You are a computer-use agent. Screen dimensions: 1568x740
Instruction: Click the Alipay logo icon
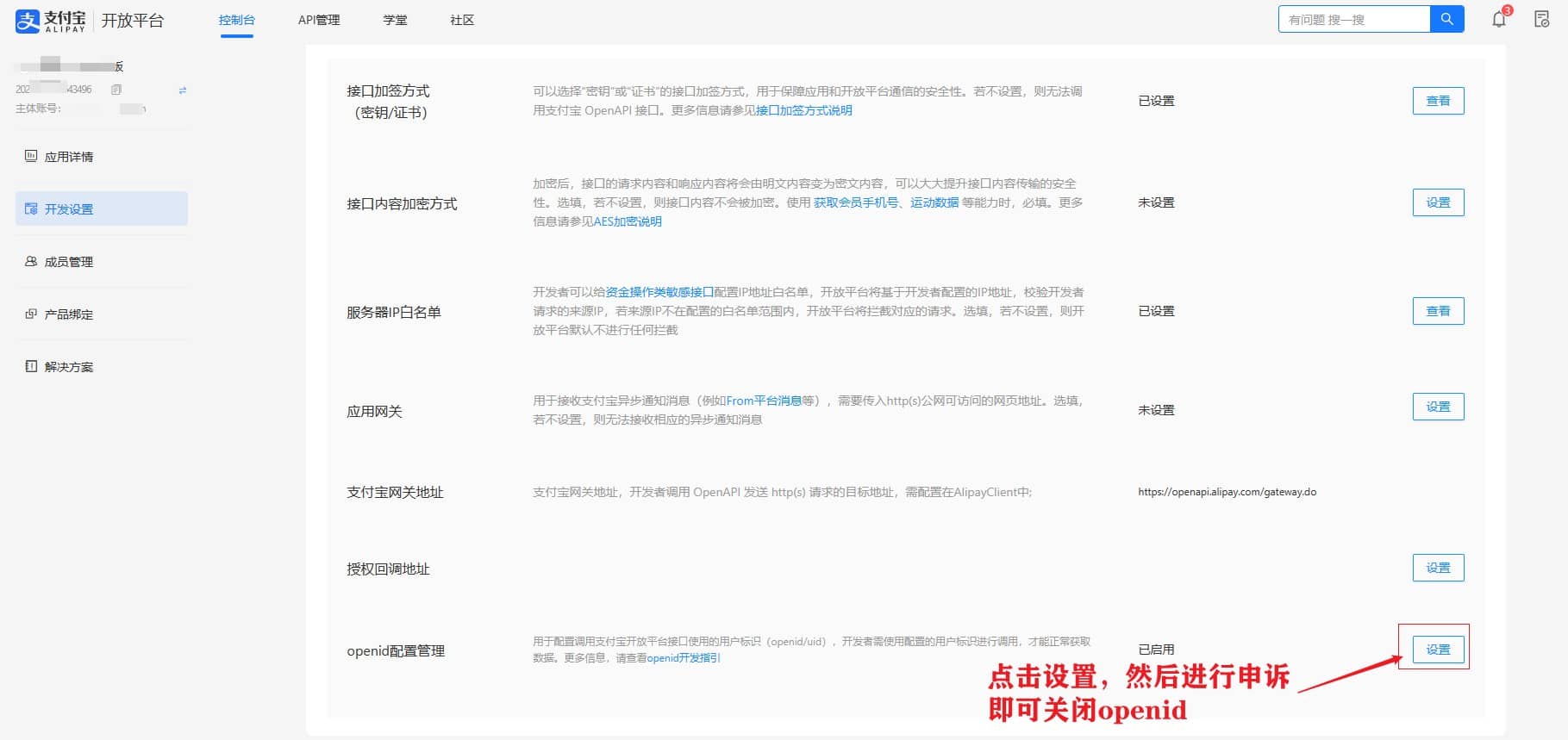click(28, 21)
